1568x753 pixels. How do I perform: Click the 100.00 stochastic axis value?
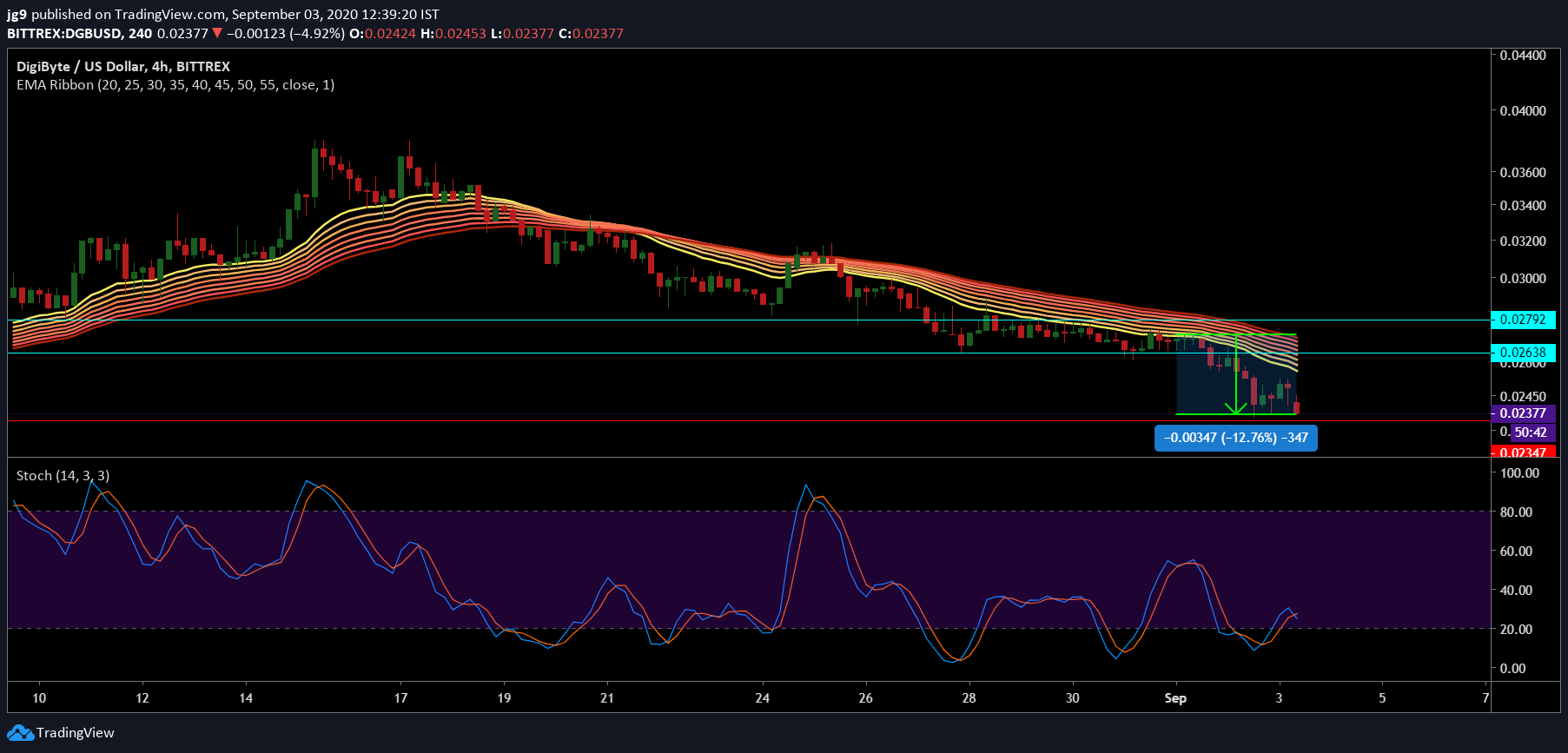click(x=1519, y=473)
